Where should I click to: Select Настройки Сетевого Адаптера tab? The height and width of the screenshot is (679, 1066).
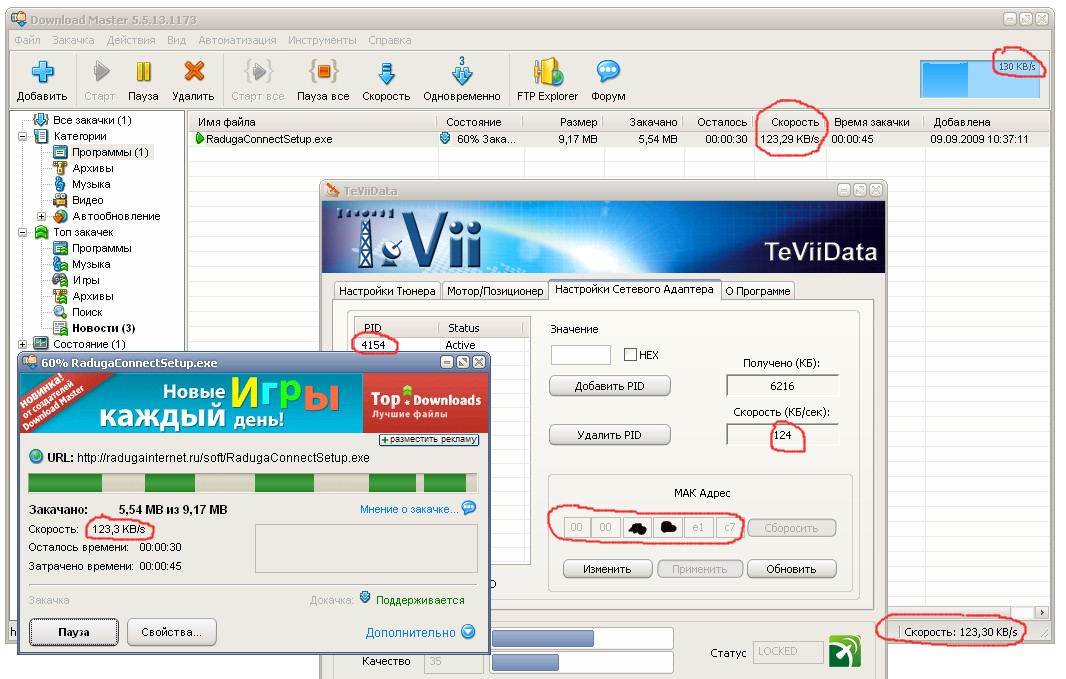pyautogui.click(x=634, y=289)
